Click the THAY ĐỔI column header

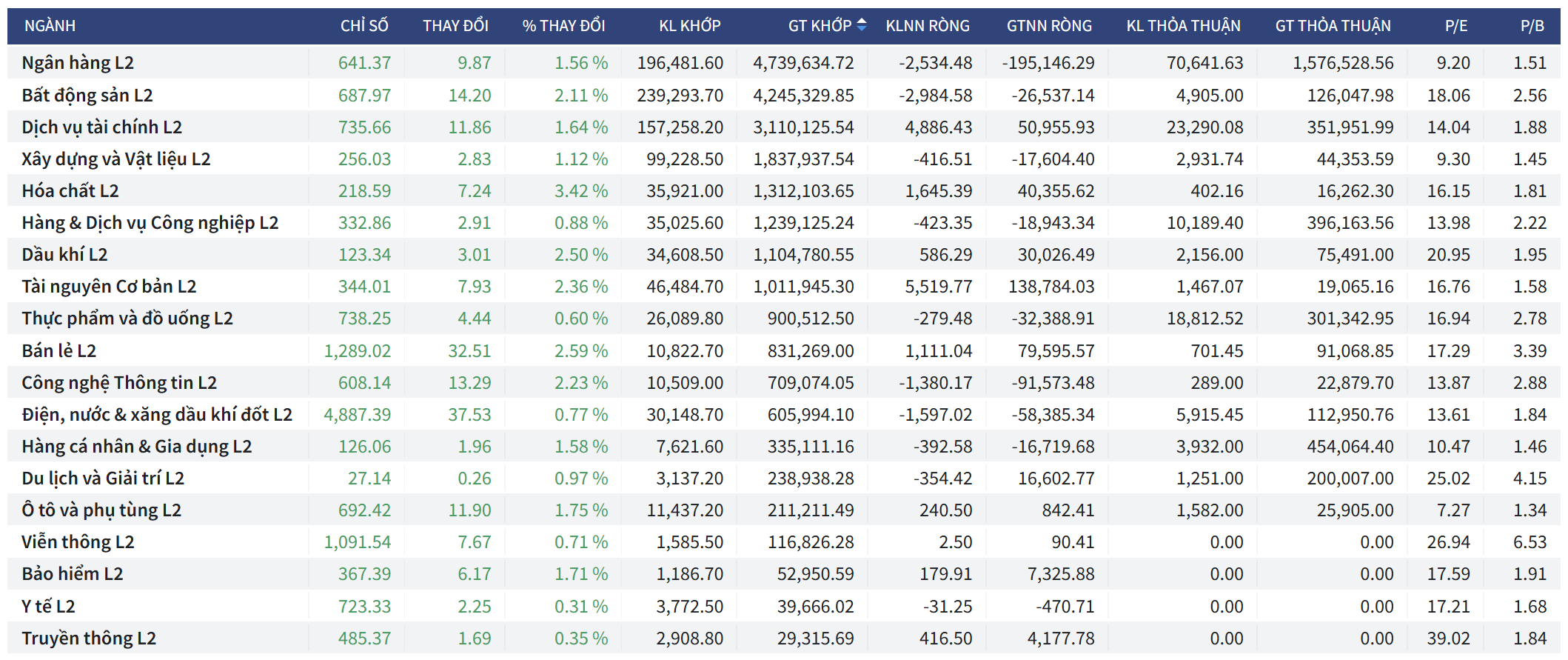tap(455, 26)
